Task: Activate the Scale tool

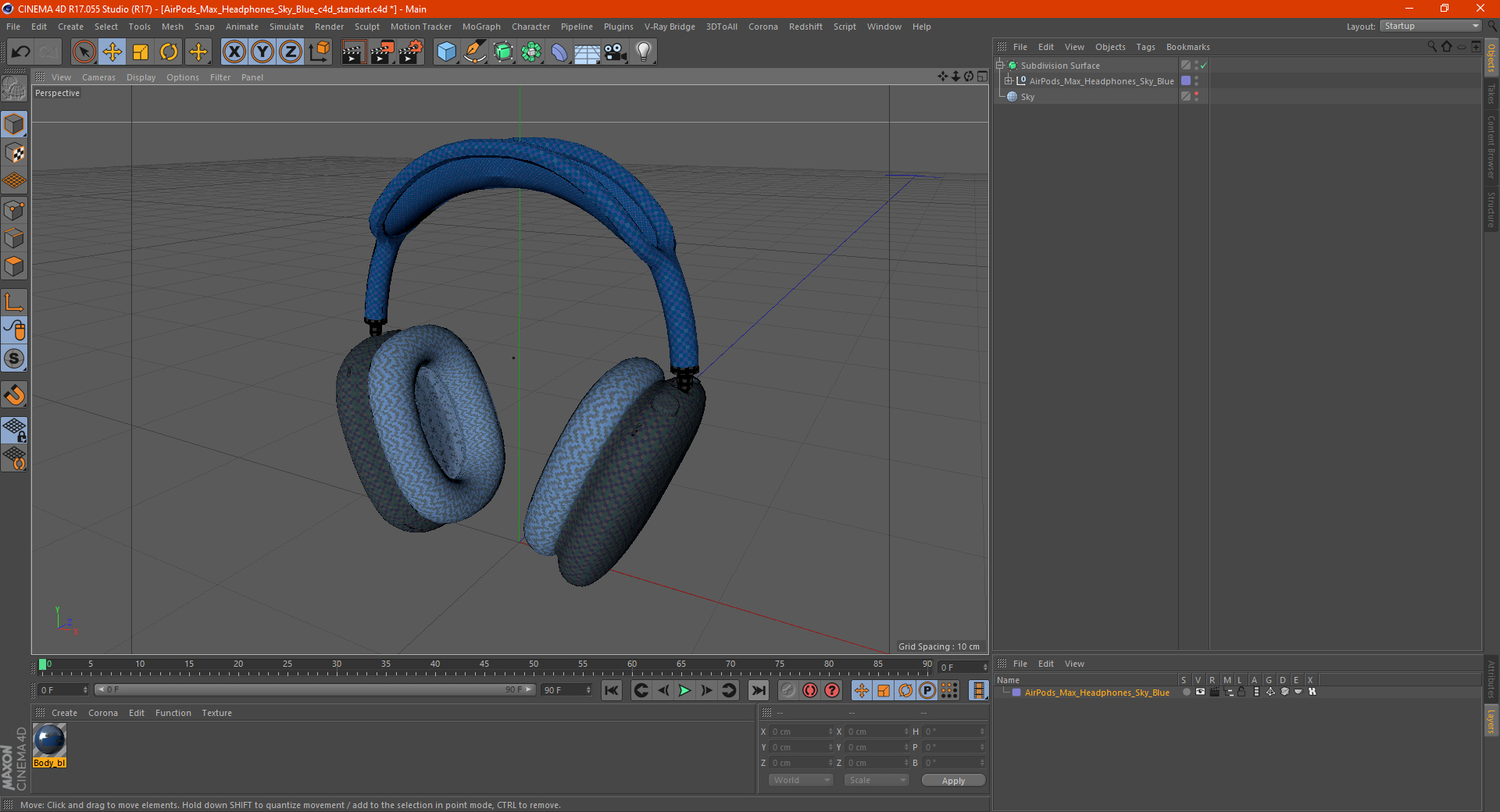Action: (141, 52)
